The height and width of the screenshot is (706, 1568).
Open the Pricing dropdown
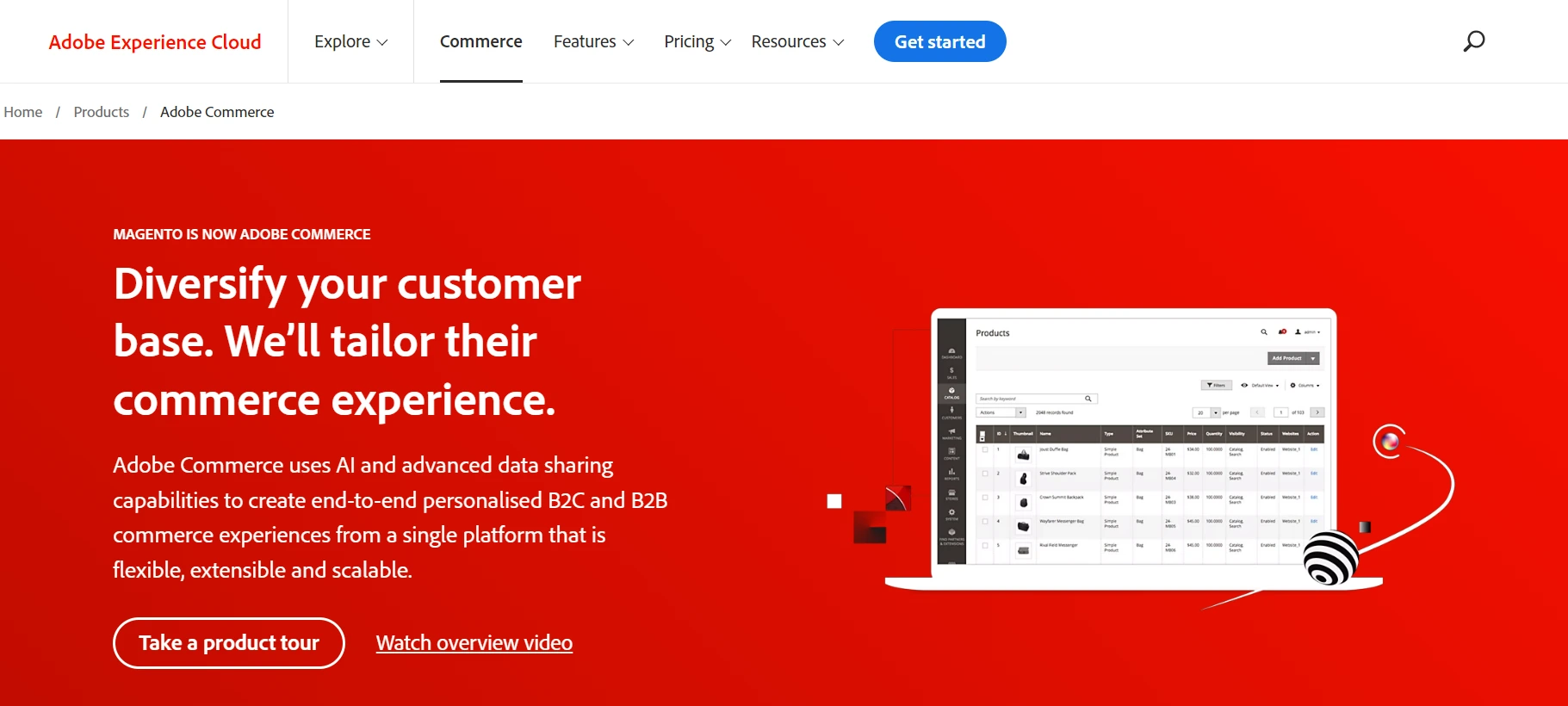tap(697, 41)
